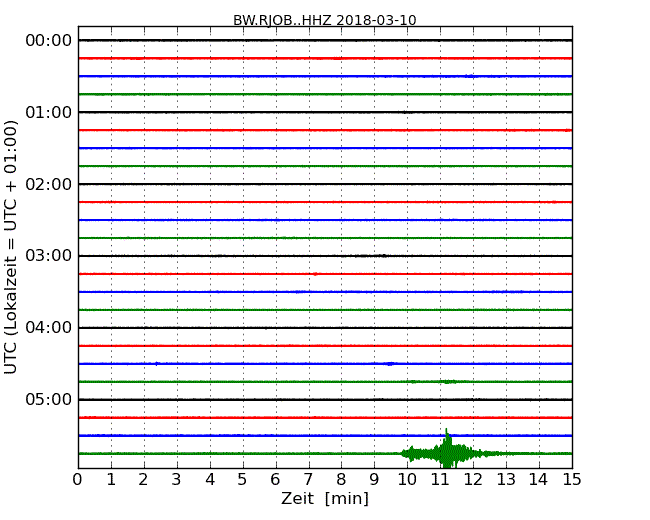Viewport: 650px width, 520px height.
Task: Click the x-axis label Zeit [min]
Action: pyautogui.click(x=325, y=498)
